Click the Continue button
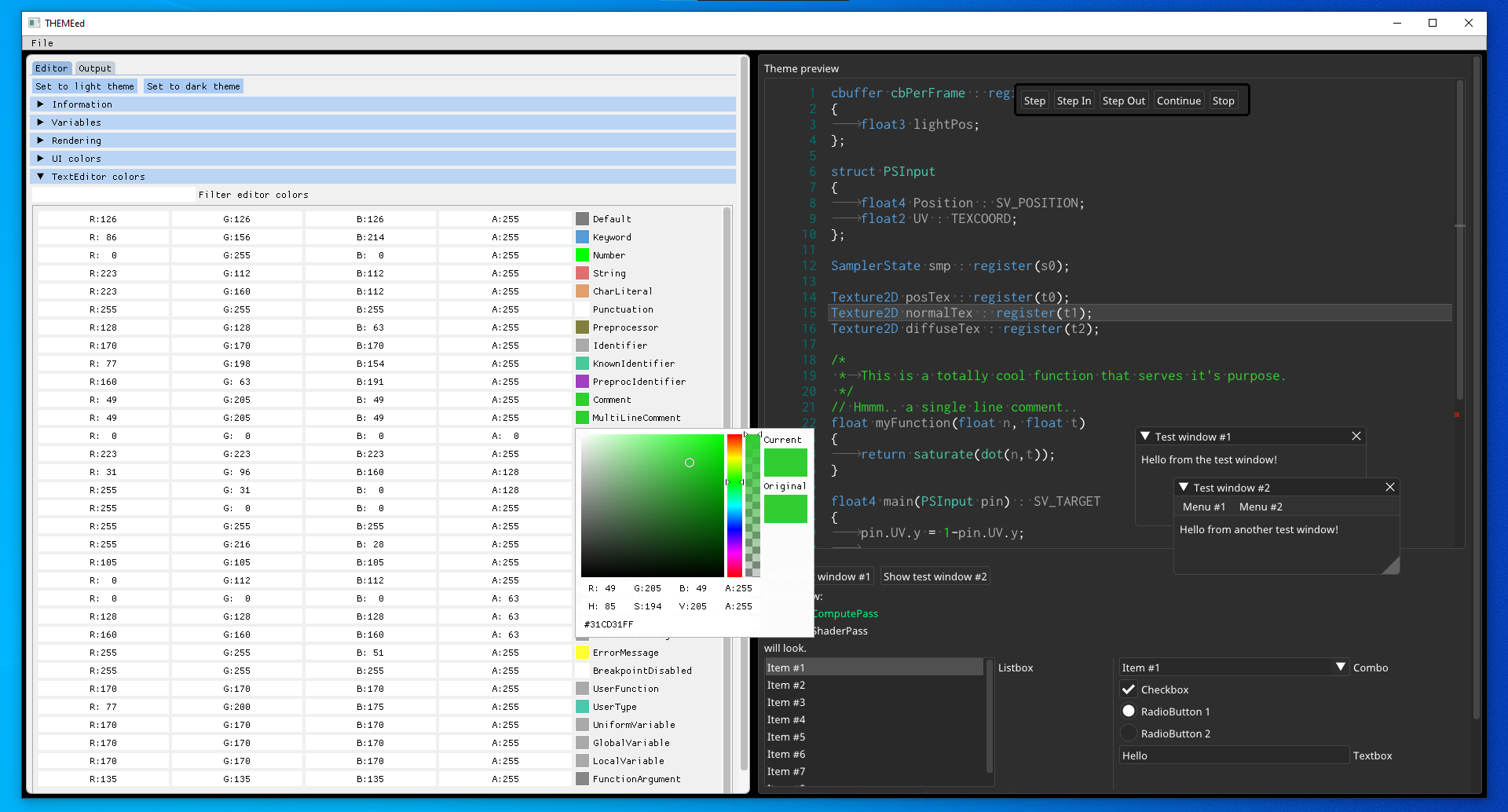This screenshot has width=1508, height=812. coord(1179,101)
